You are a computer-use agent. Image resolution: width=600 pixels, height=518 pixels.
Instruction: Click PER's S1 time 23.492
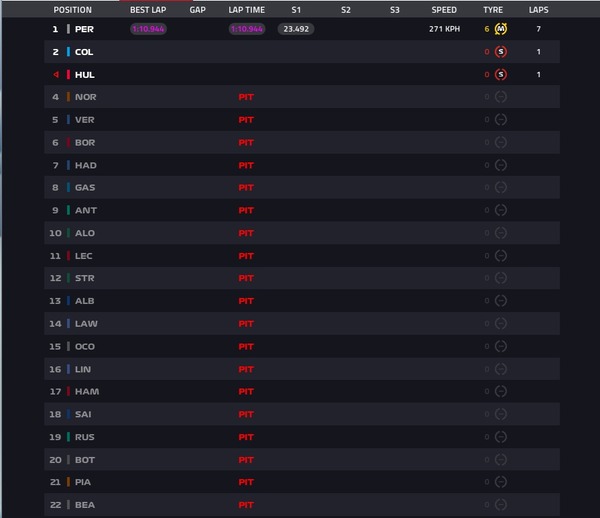click(x=296, y=29)
